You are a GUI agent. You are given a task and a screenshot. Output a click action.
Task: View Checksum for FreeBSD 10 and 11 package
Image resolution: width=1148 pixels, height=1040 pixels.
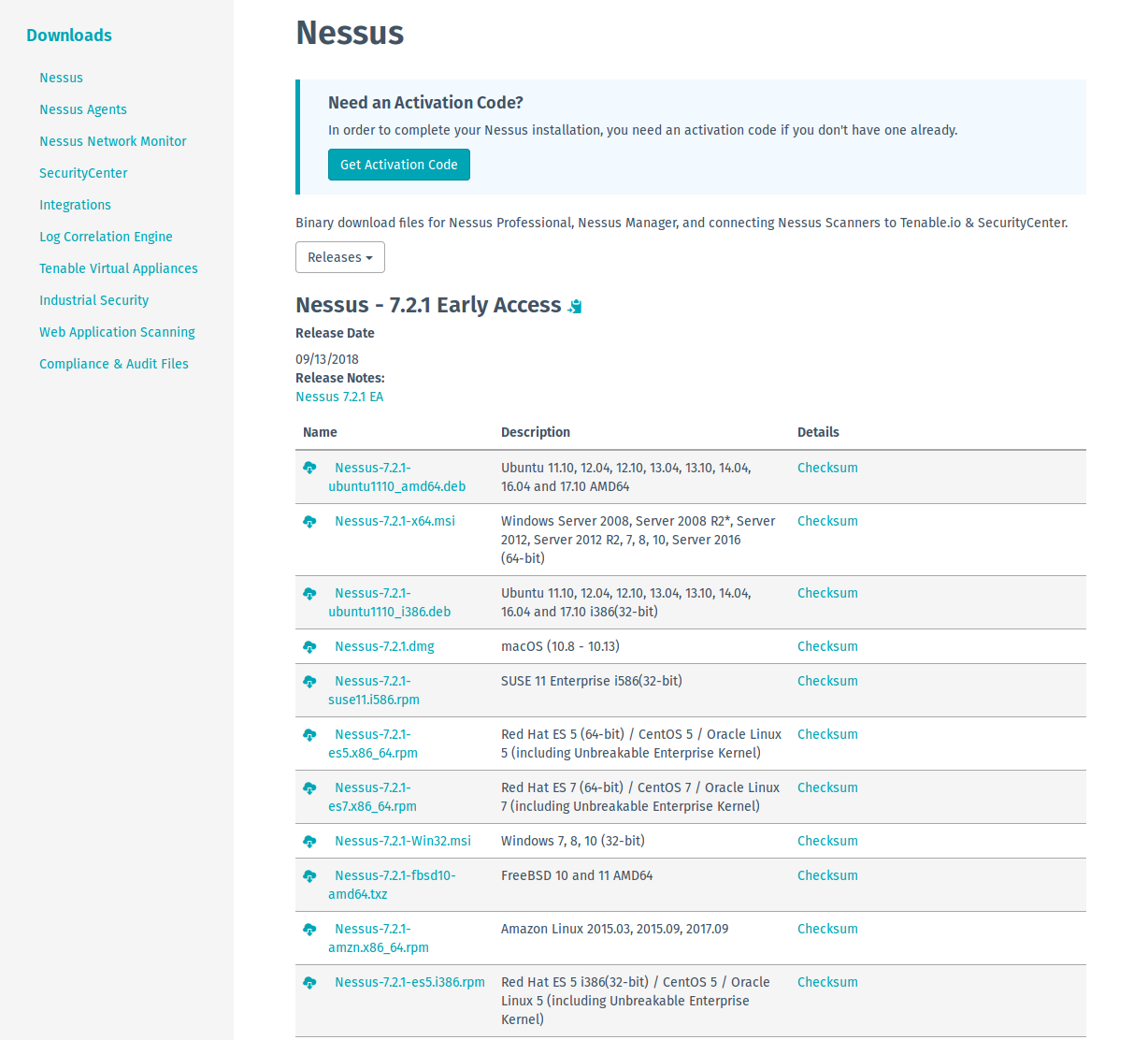(x=827, y=875)
